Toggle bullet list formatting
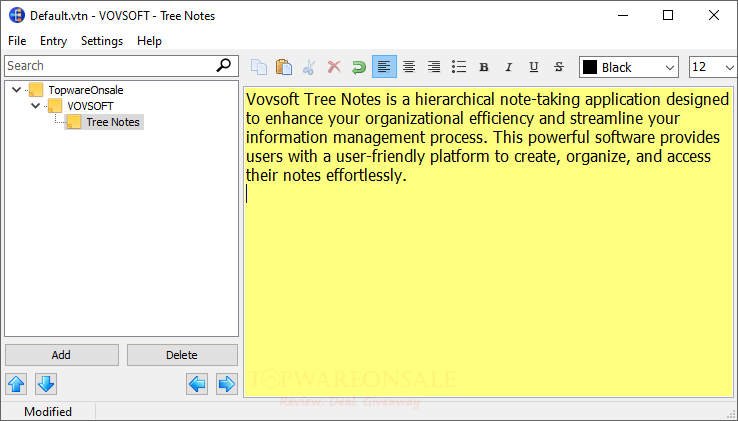 pyautogui.click(x=459, y=67)
